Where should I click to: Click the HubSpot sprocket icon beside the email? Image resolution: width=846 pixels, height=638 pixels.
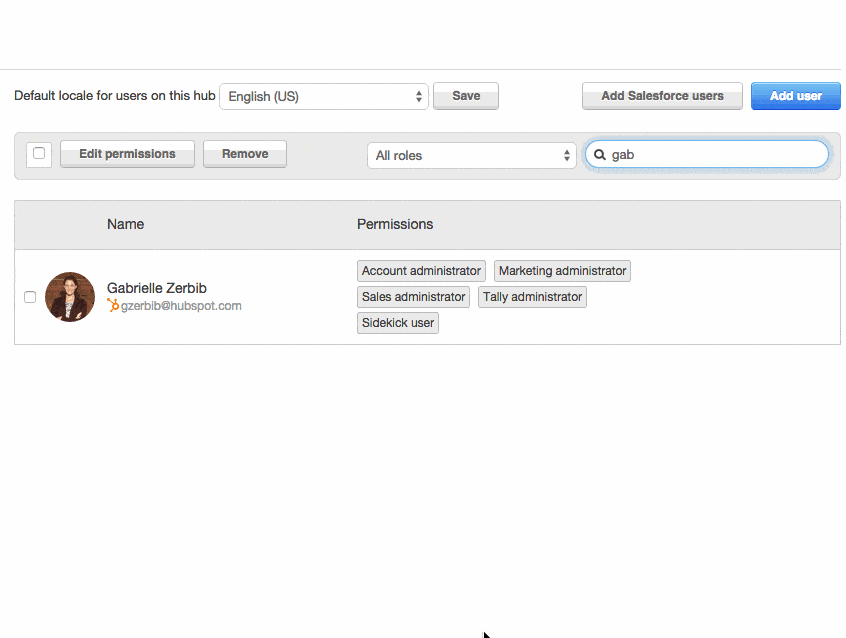point(113,306)
